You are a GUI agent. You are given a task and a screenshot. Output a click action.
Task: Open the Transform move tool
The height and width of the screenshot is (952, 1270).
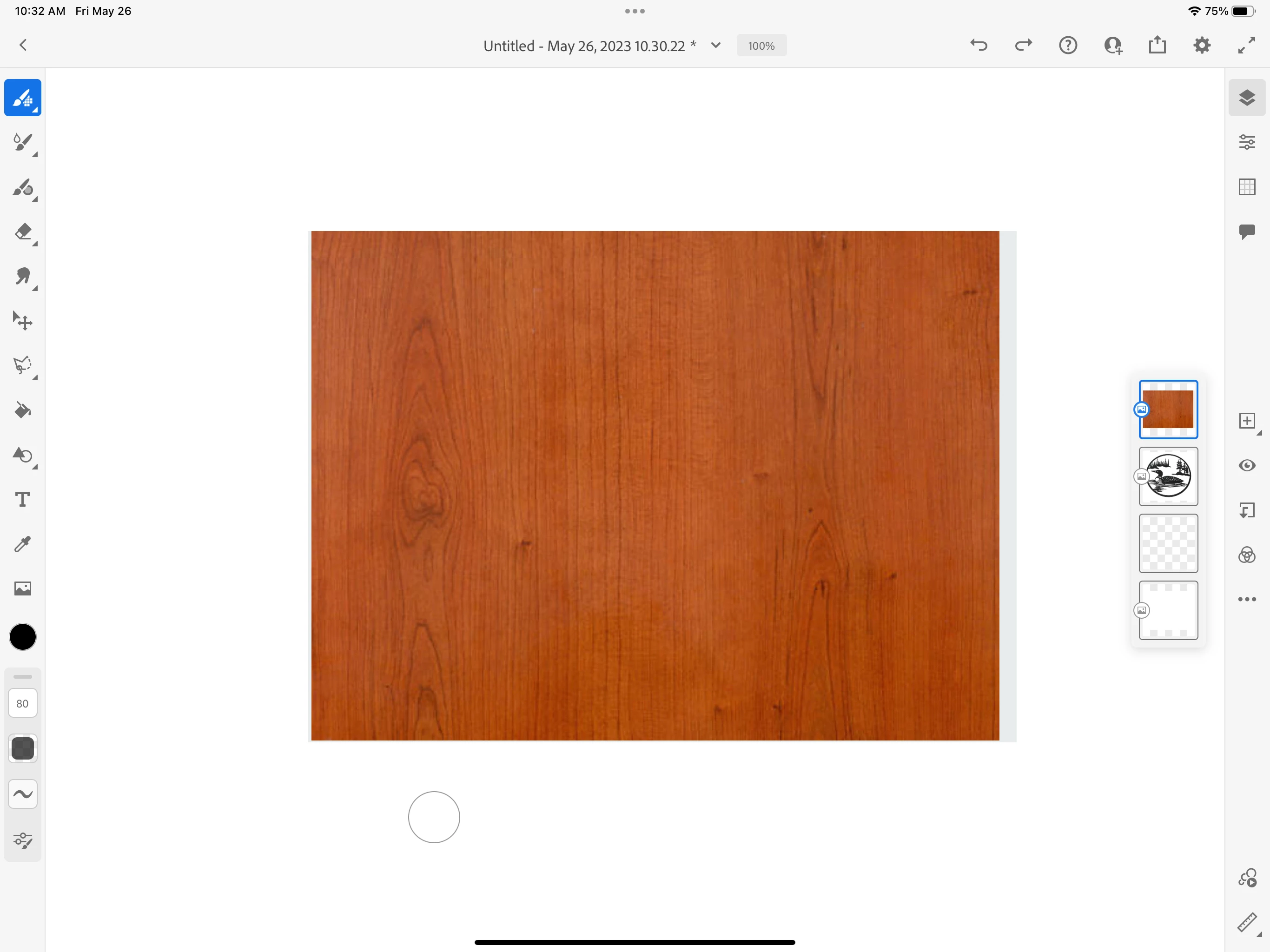point(23,321)
